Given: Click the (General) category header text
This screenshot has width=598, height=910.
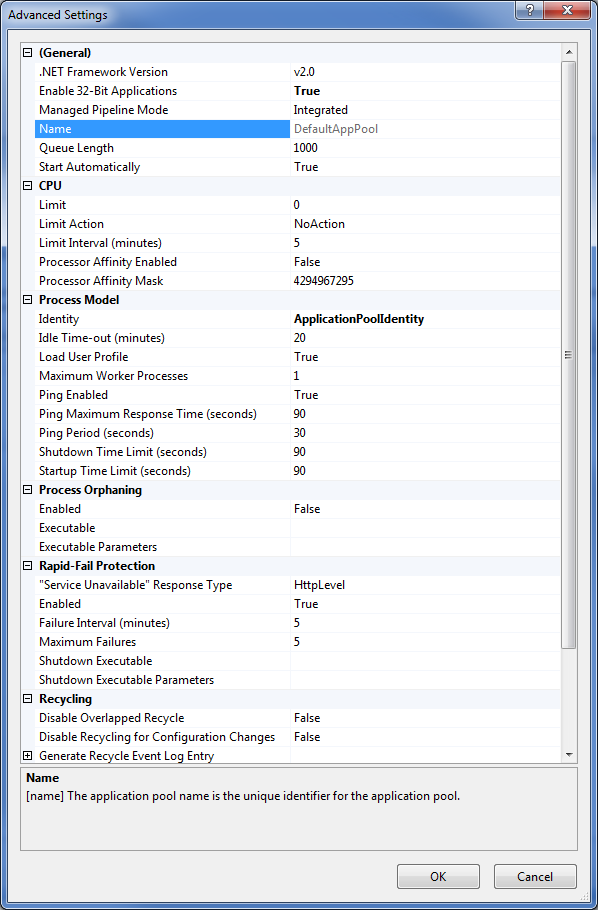Looking at the screenshot, I should coord(65,53).
